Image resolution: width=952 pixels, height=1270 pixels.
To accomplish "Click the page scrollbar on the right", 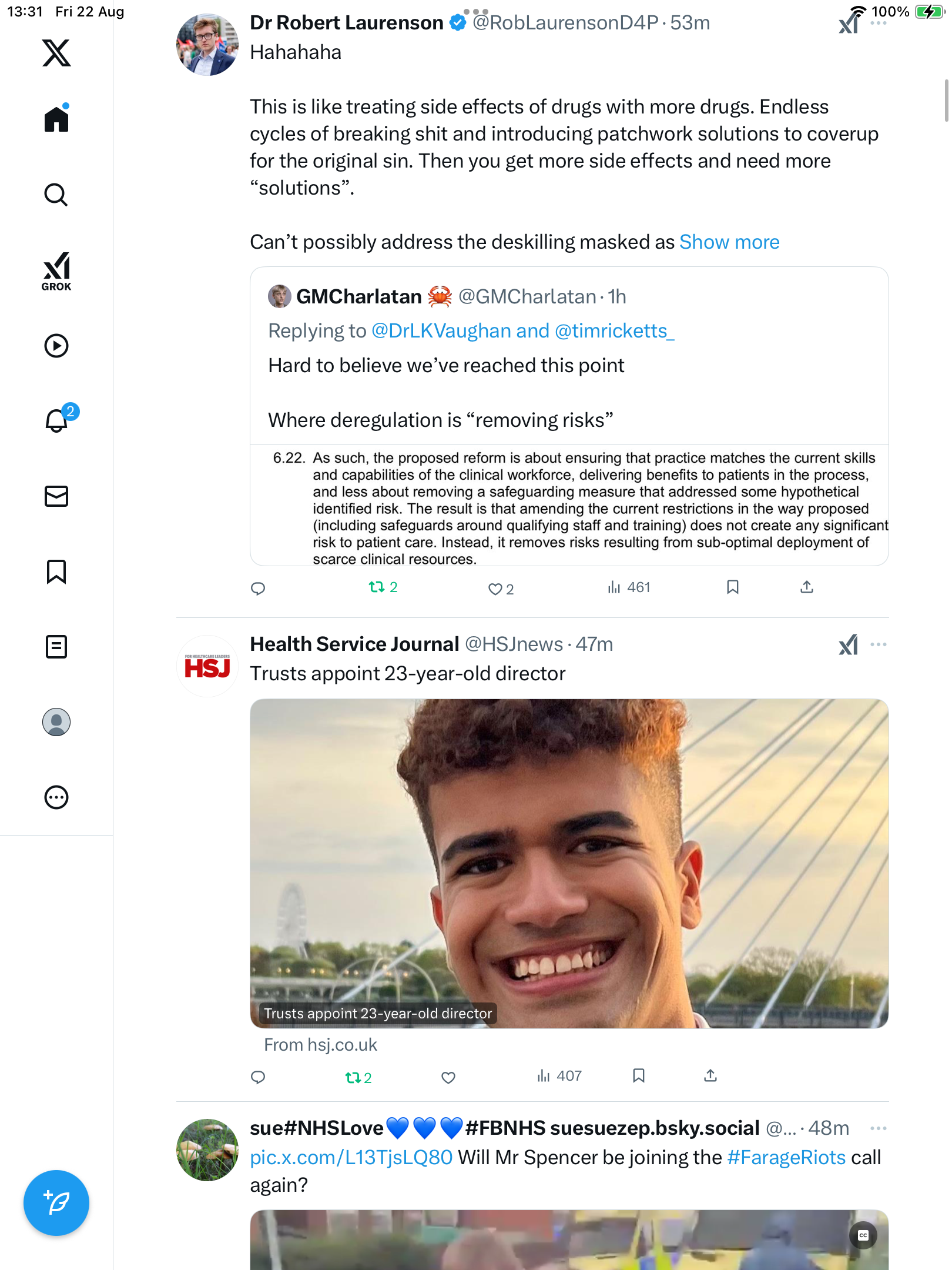I will [946, 101].
